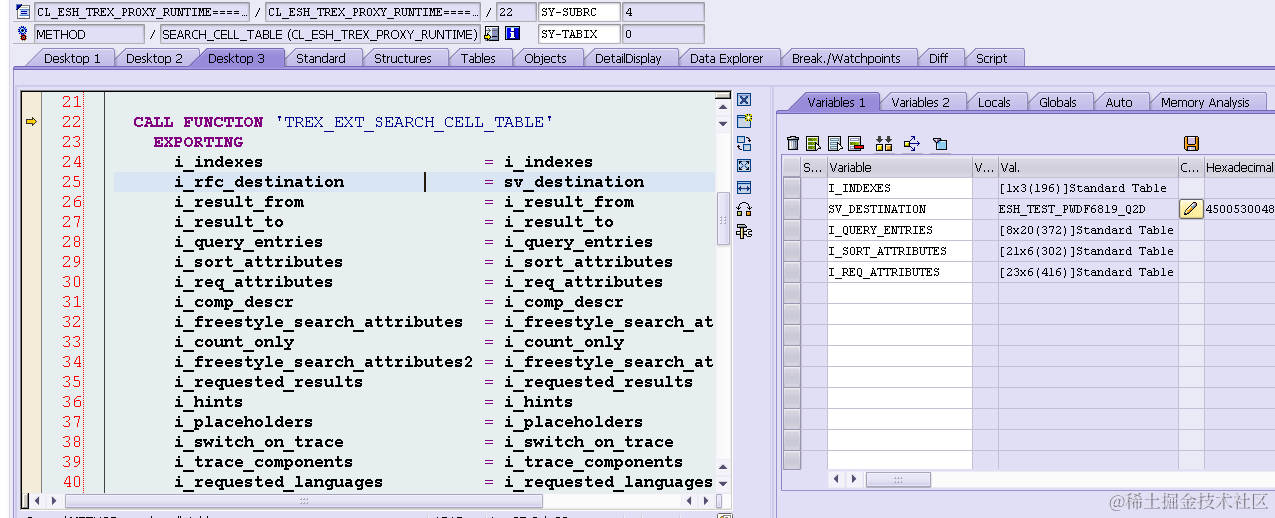Screen dimensions: 1275x518
Task: Click the Hexadecimal column header
Action: click(x=1239, y=167)
